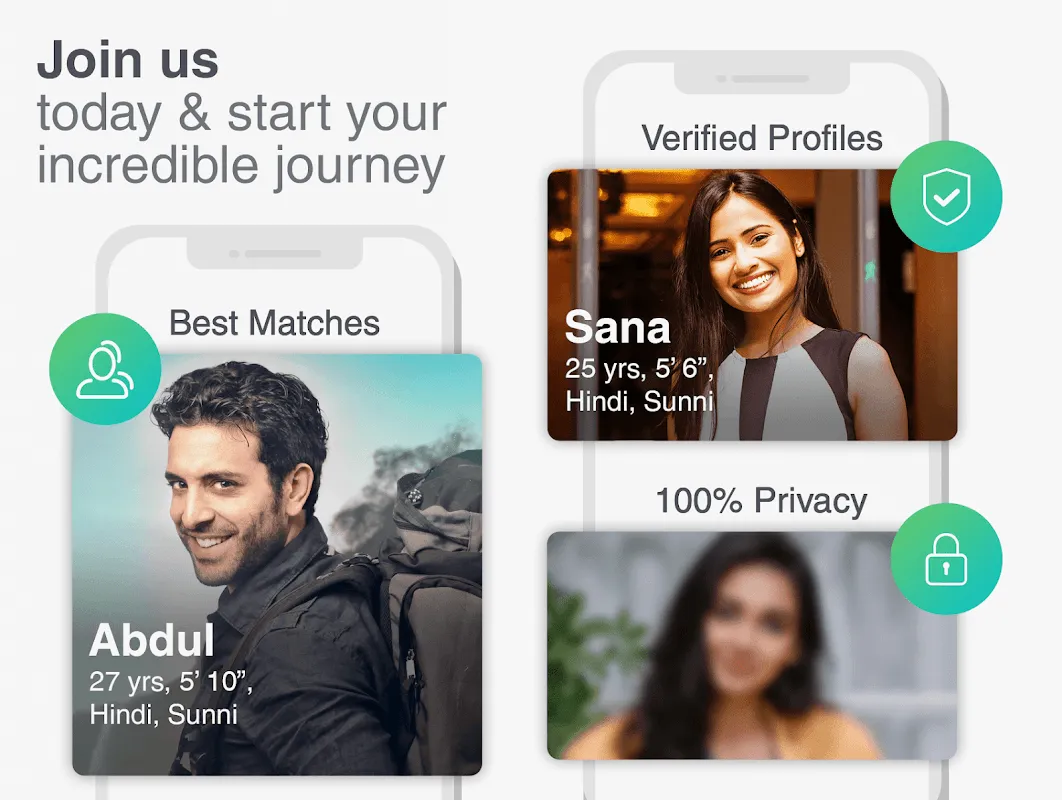The width and height of the screenshot is (1062, 800).
Task: Open Abdul's profile card
Action: (x=277, y=564)
